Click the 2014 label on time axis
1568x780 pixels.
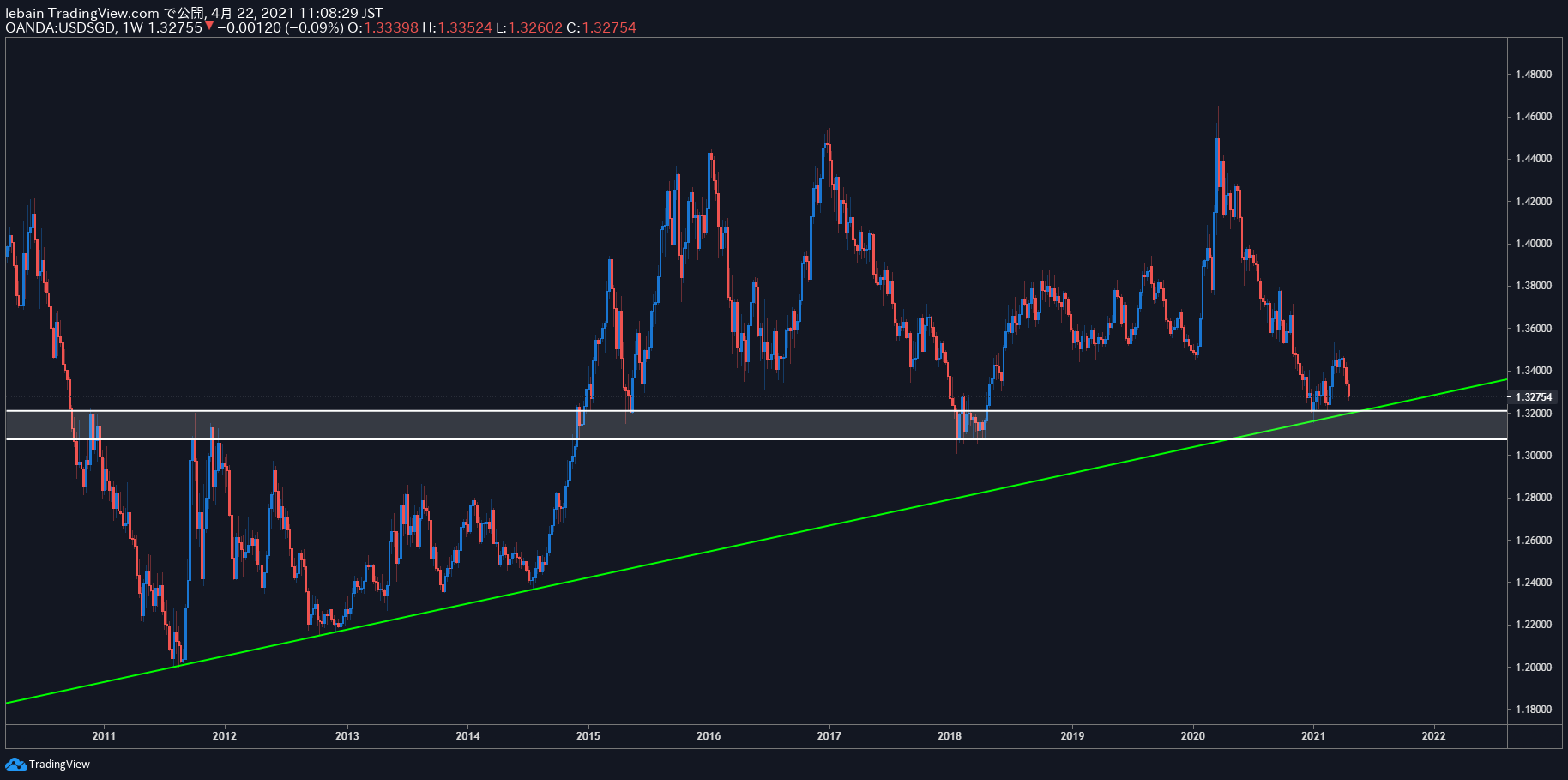click(x=468, y=735)
